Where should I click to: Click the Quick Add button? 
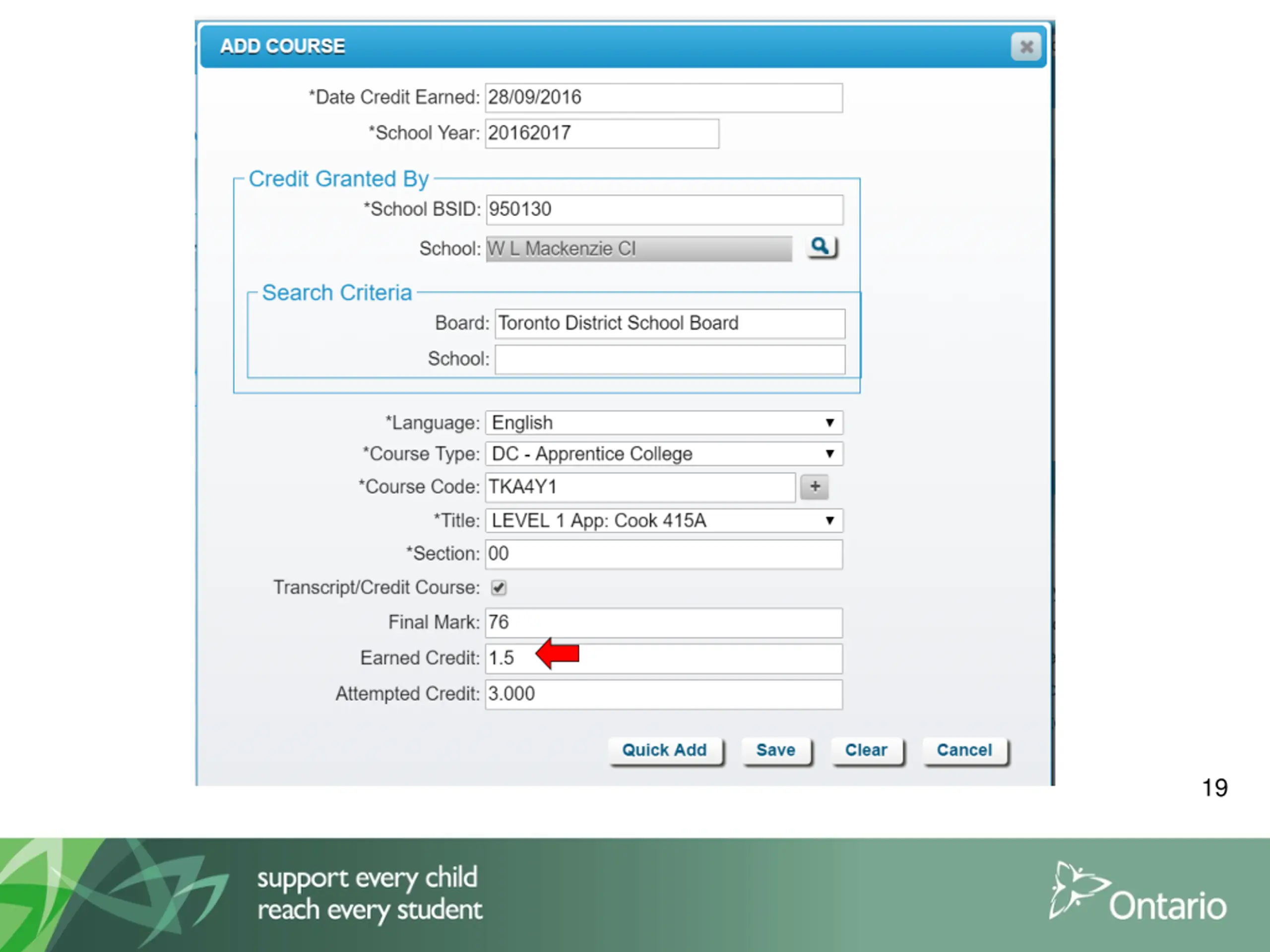(665, 751)
